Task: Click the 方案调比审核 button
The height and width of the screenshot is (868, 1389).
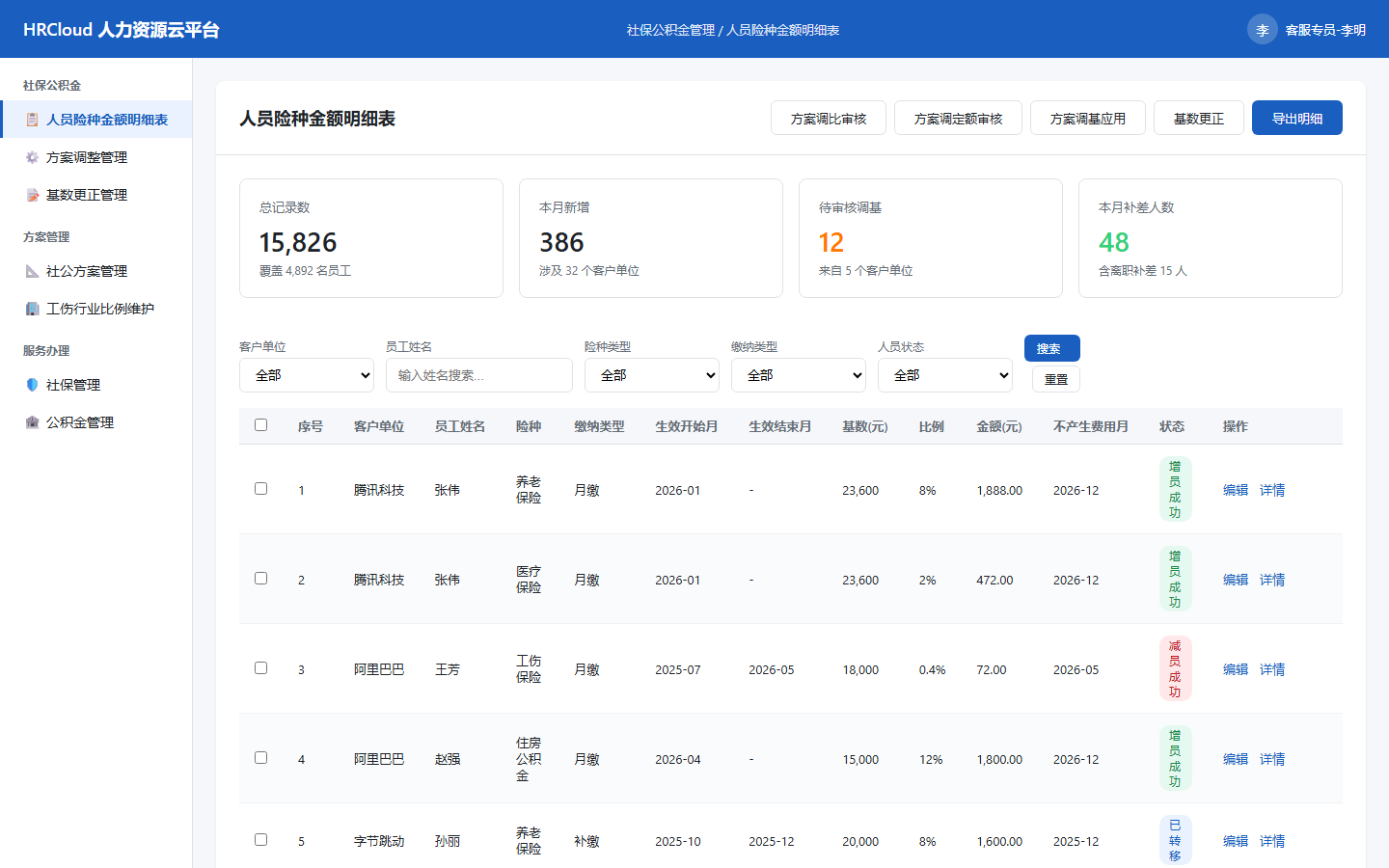Action: coord(829,118)
